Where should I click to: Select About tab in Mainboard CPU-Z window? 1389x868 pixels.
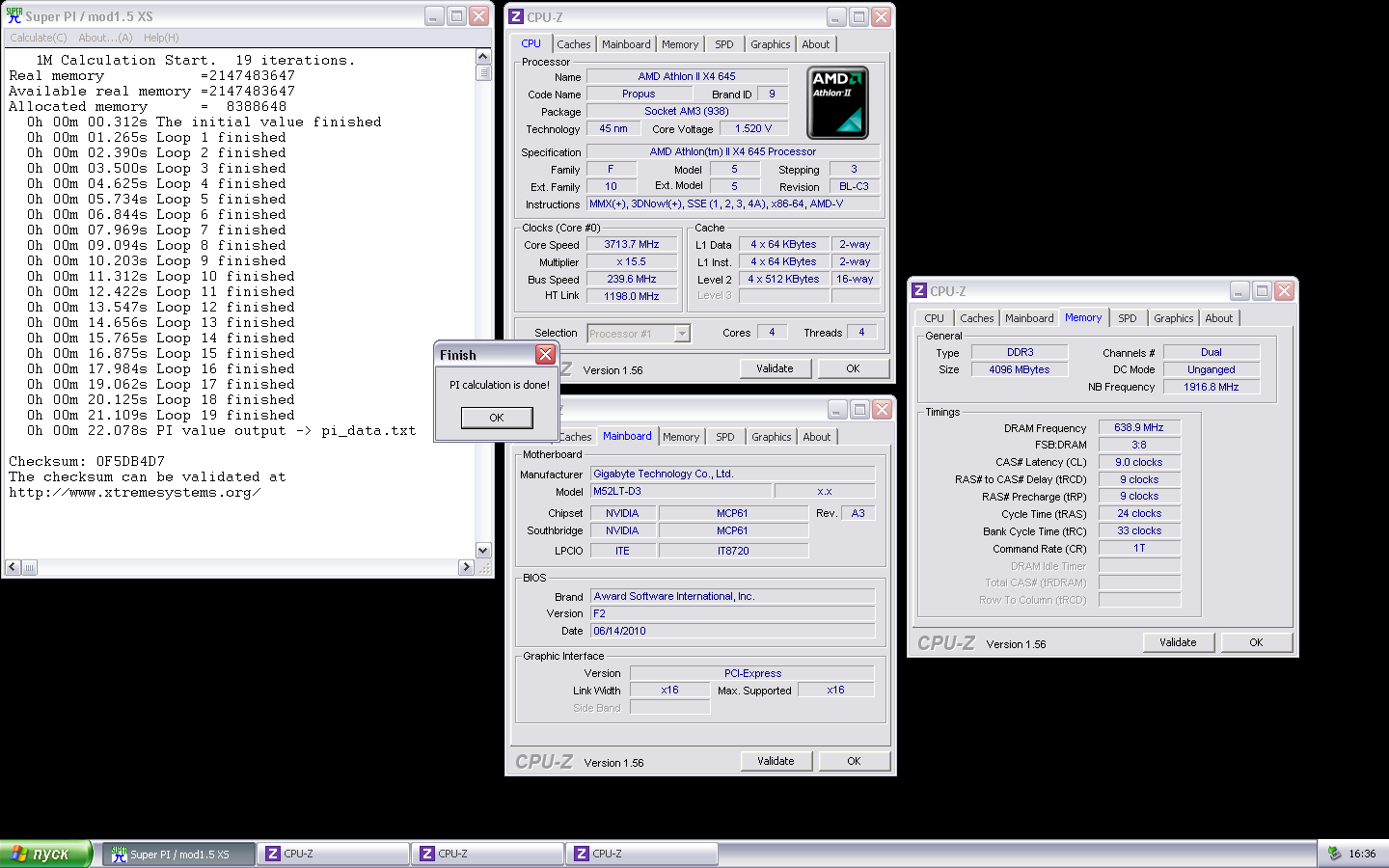coord(817,437)
